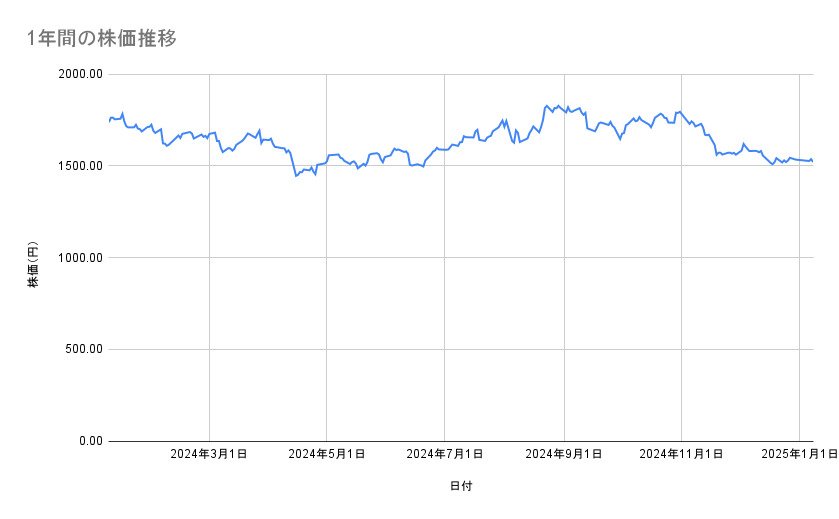This screenshot has height=519, width=839.
Task: Select the horizontal axis title 日付
Action: pyautogui.click(x=461, y=486)
